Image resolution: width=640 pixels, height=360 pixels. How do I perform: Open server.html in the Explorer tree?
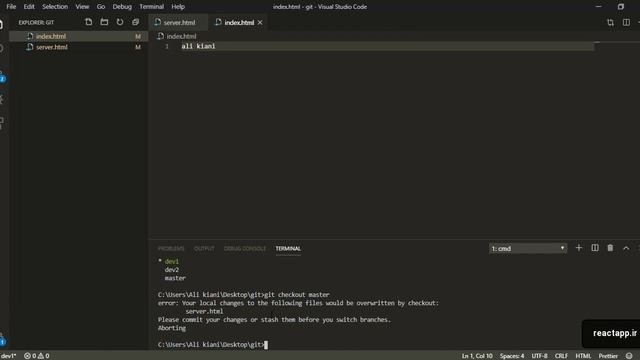[x=79, y=47]
